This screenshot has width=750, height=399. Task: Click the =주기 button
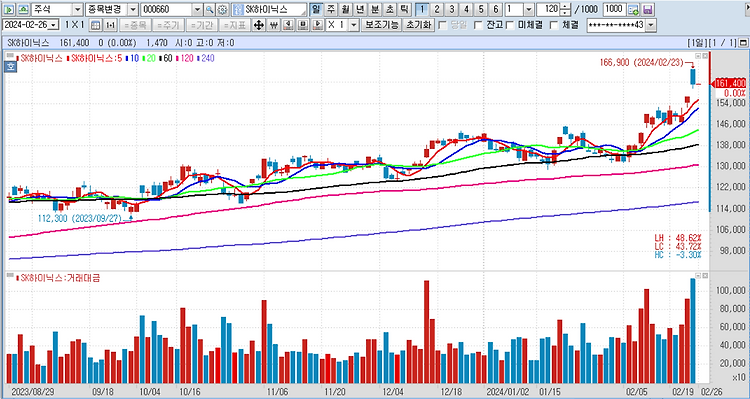point(167,25)
